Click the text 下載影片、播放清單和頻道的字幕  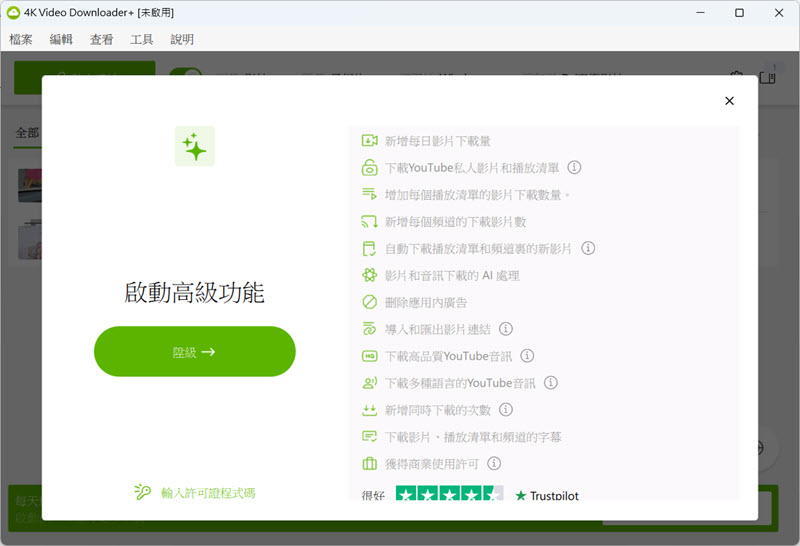[473, 437]
